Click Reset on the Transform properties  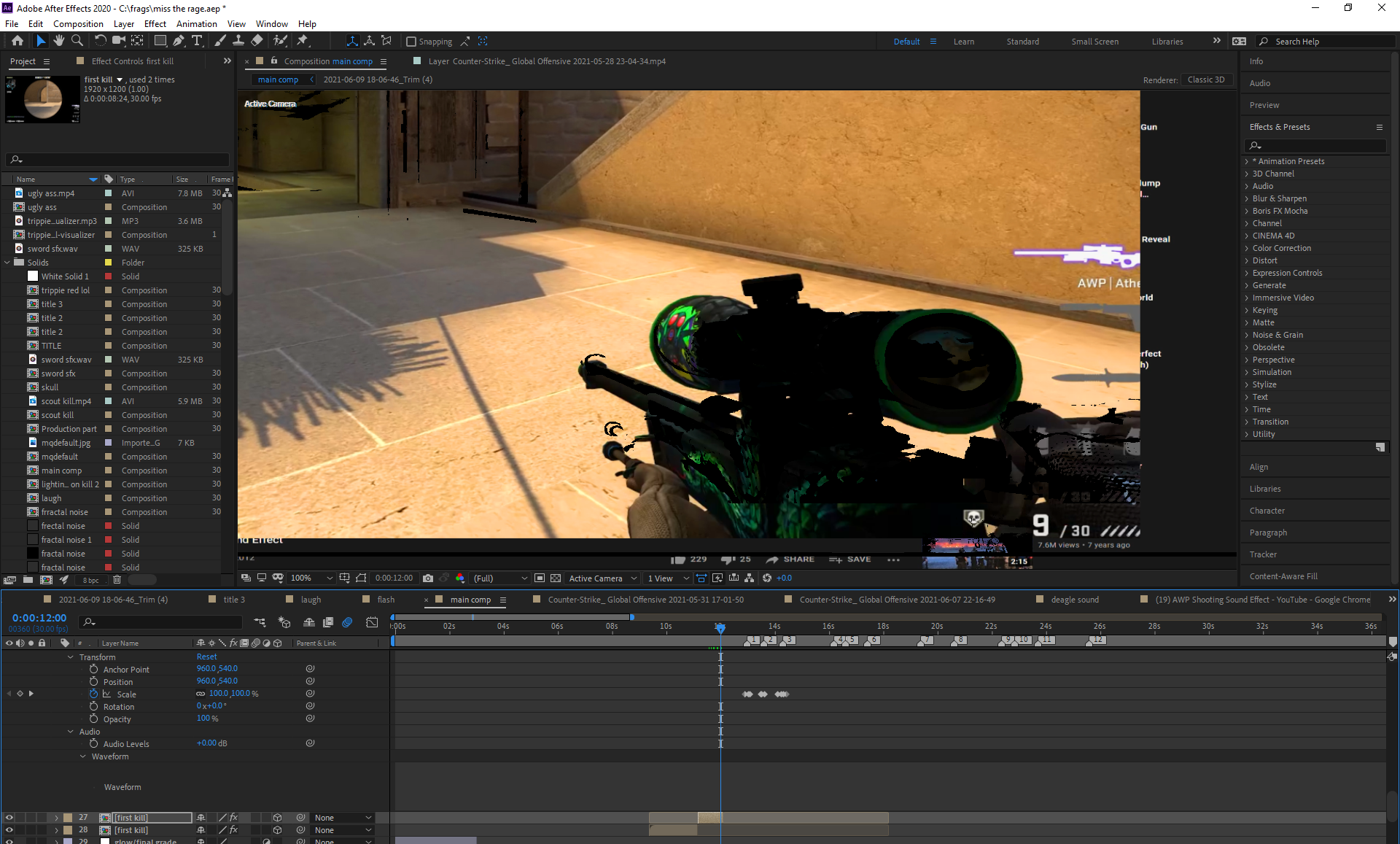(207, 657)
